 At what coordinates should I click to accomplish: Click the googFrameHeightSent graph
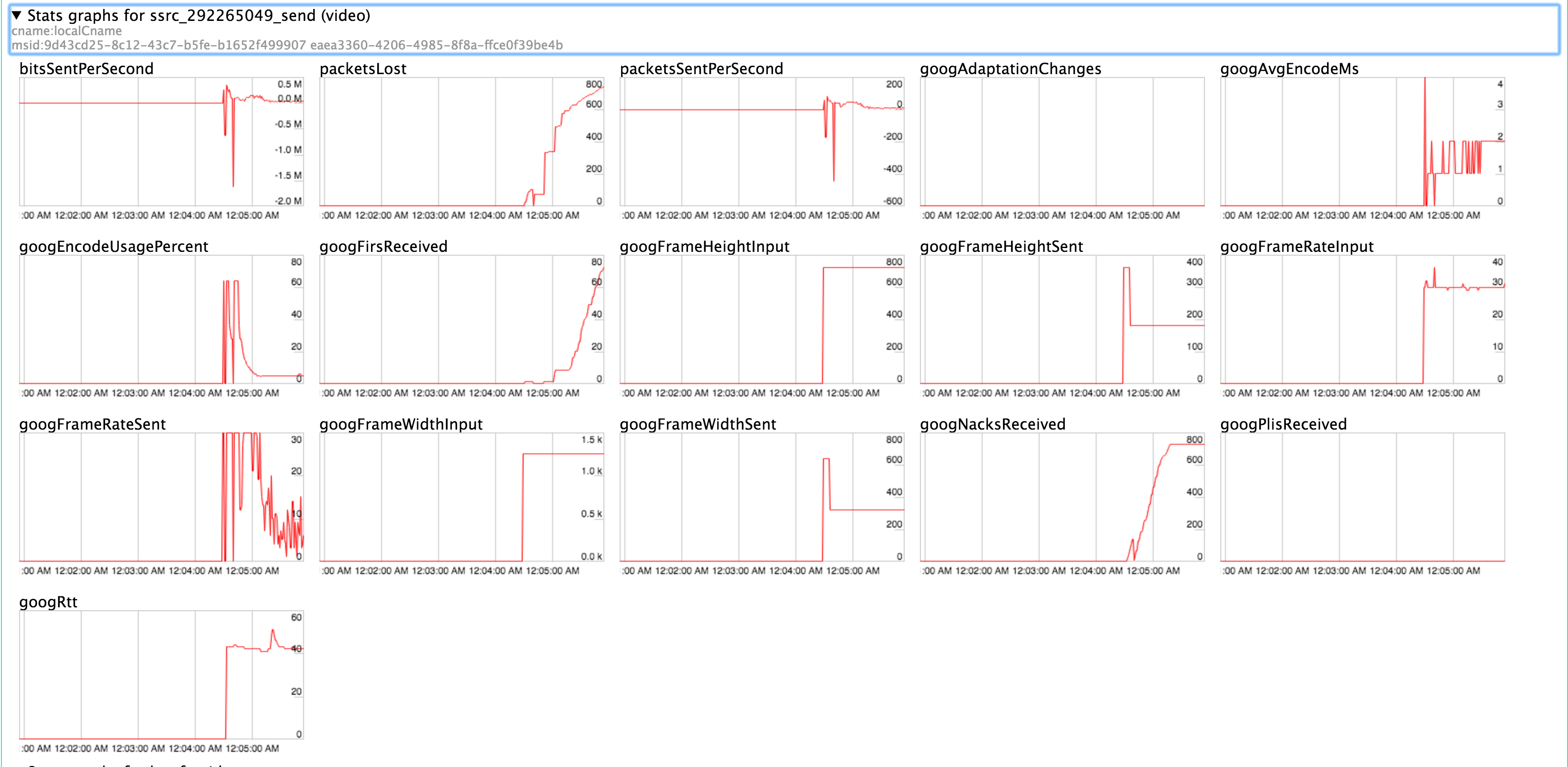coord(1062,319)
